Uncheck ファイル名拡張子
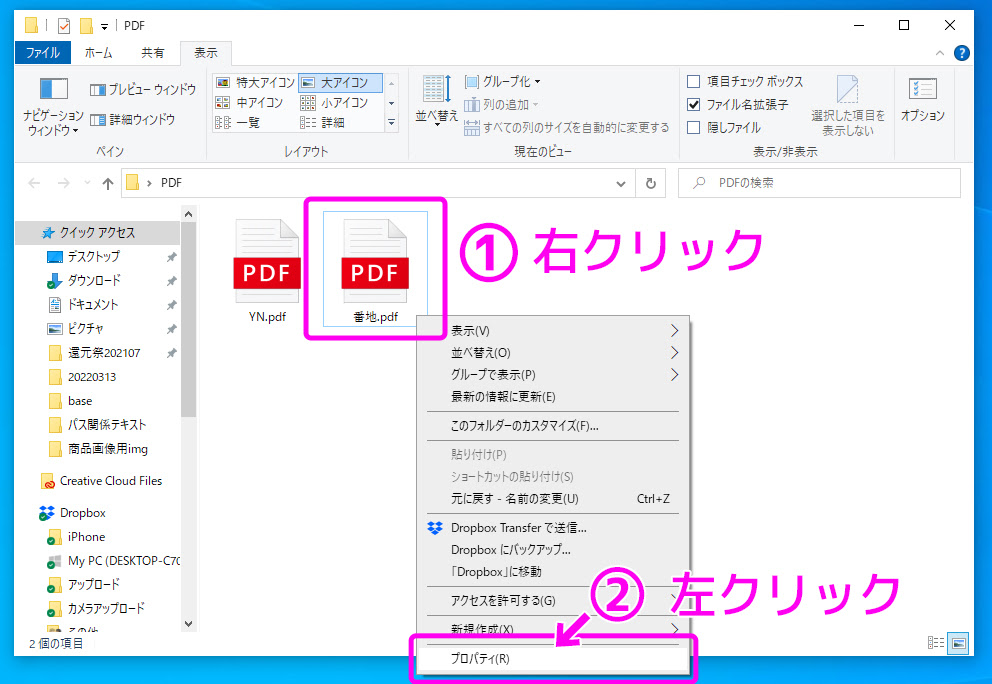Viewport: 992px width, 684px height. [693, 103]
